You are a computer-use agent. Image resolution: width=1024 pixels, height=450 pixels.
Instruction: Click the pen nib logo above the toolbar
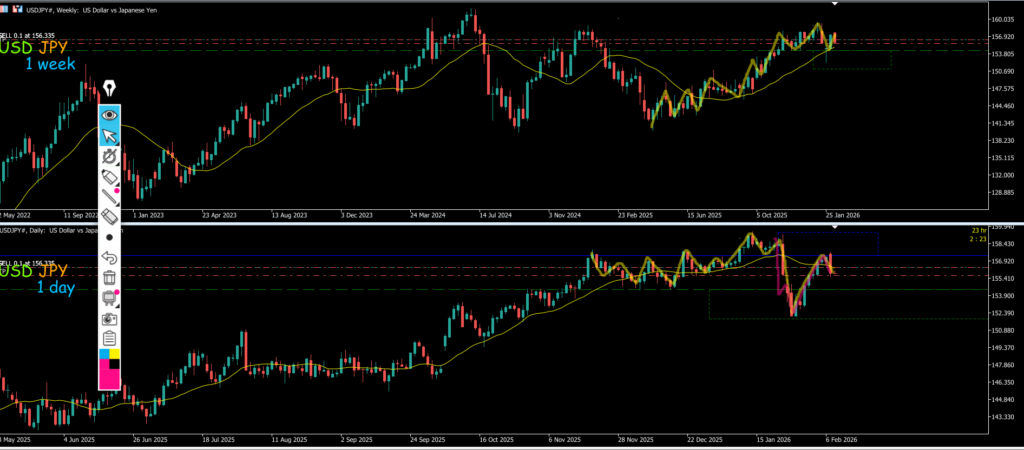(110, 90)
